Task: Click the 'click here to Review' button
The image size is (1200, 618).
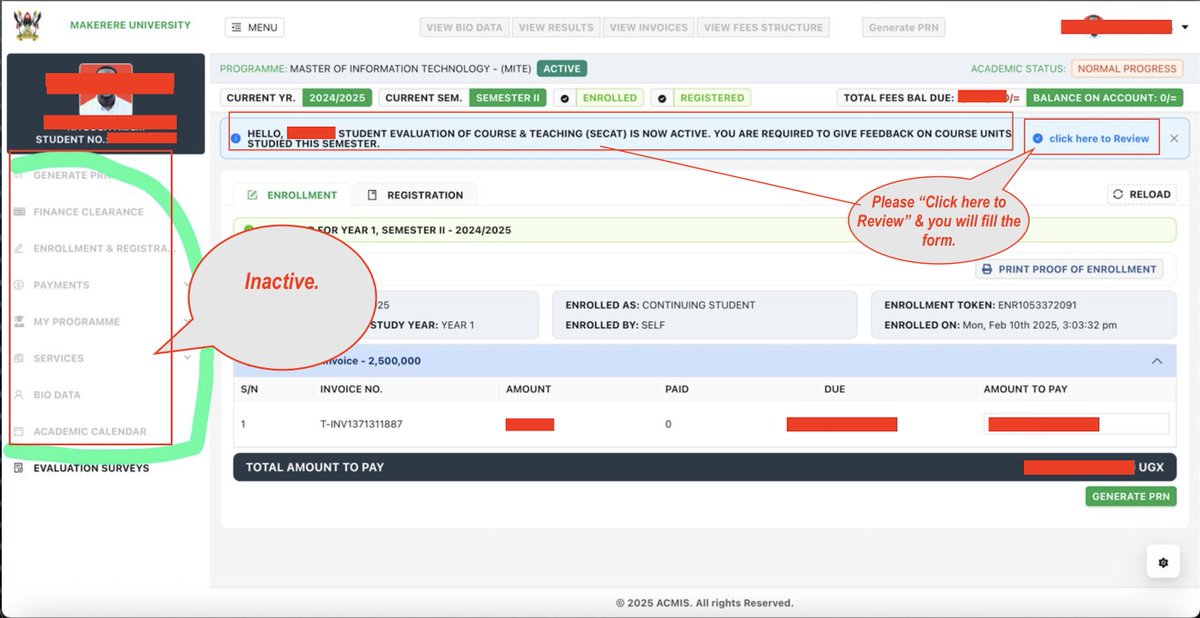Action: (1091, 138)
